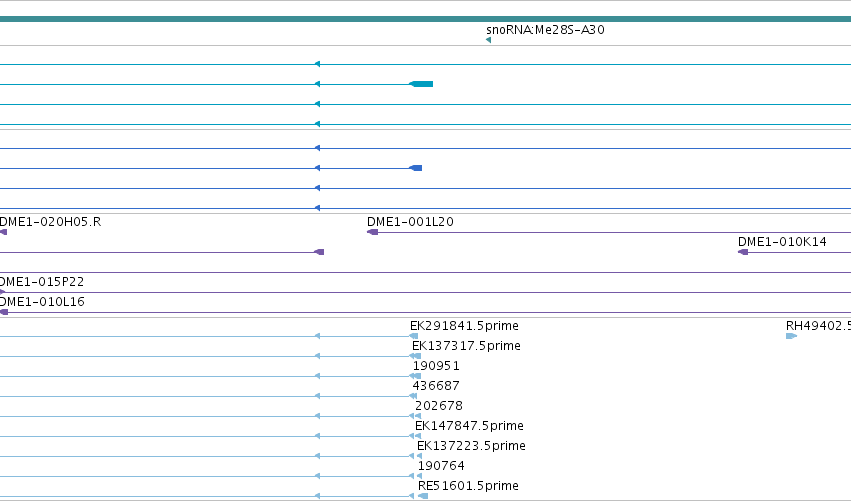851x501 pixels.
Task: Click the thick teal exon block in second transcript
Action: (421, 84)
